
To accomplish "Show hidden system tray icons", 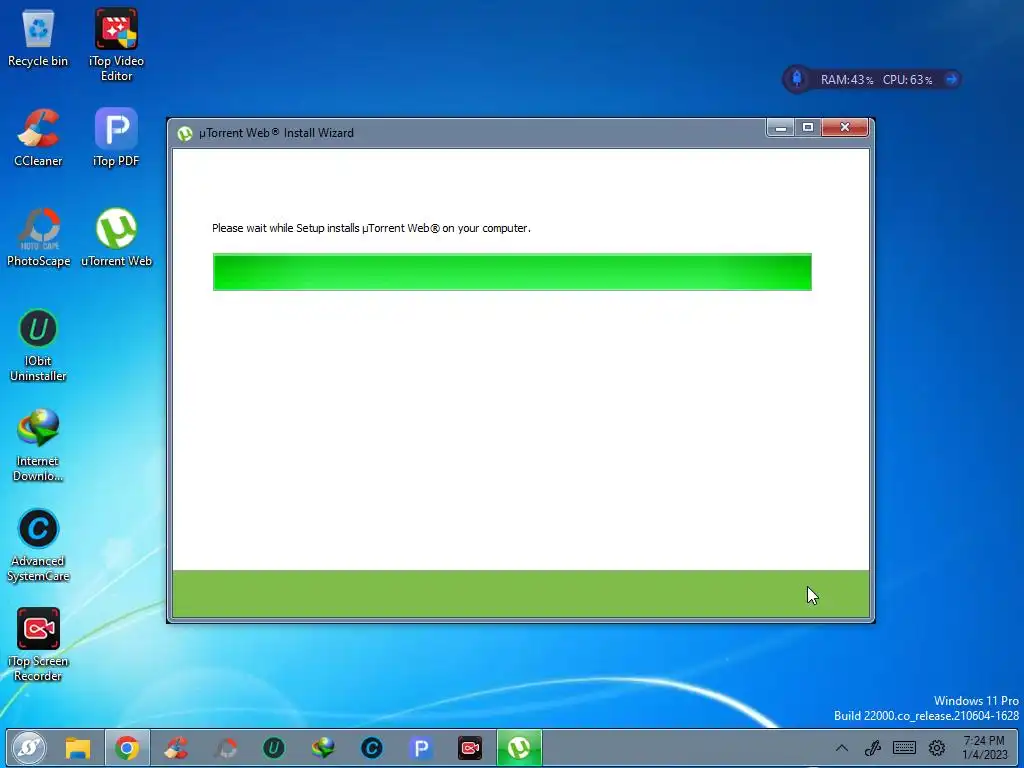I will [x=842, y=748].
